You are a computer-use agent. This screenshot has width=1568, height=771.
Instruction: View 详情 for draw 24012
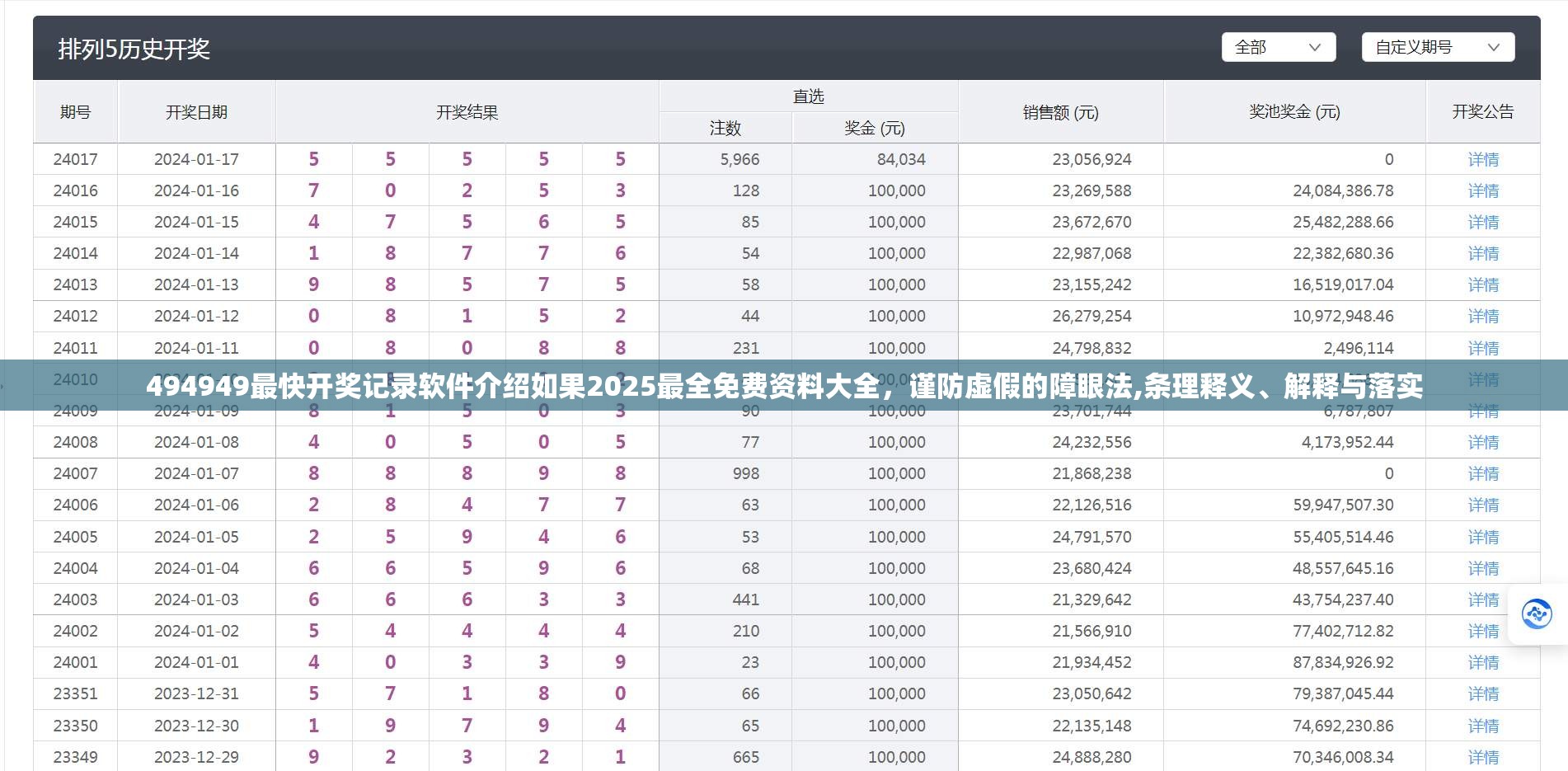1483,316
